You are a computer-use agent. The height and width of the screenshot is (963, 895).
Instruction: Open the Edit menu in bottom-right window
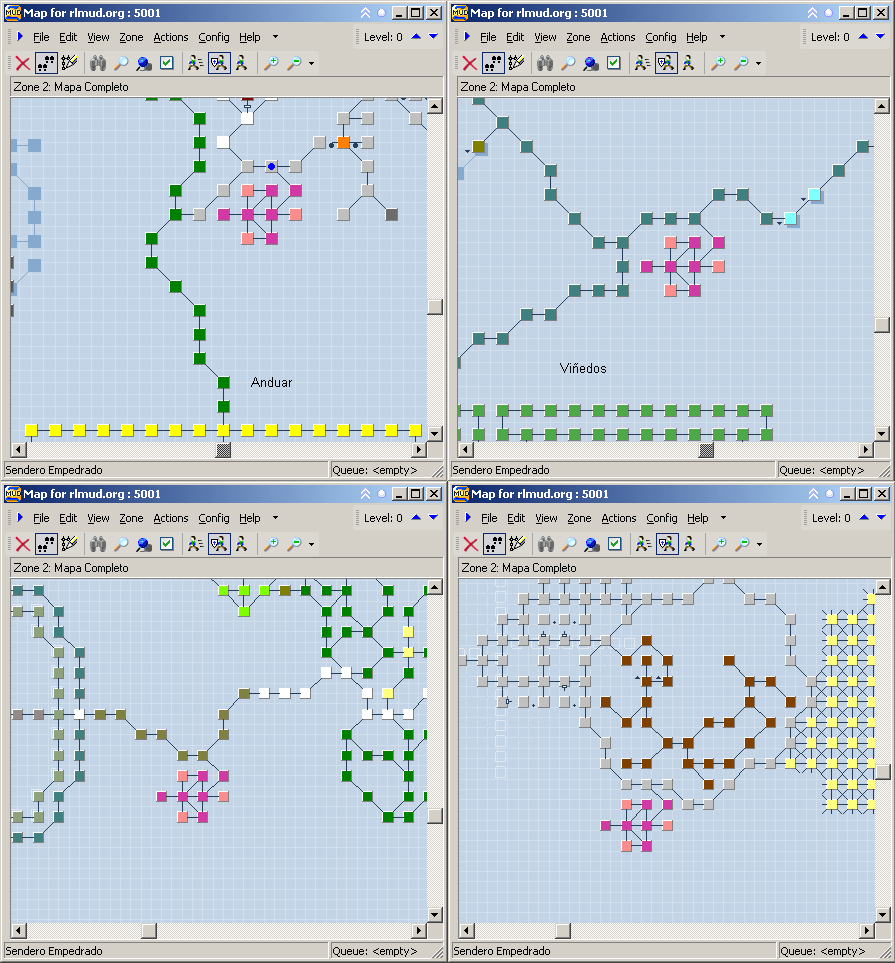click(x=516, y=518)
